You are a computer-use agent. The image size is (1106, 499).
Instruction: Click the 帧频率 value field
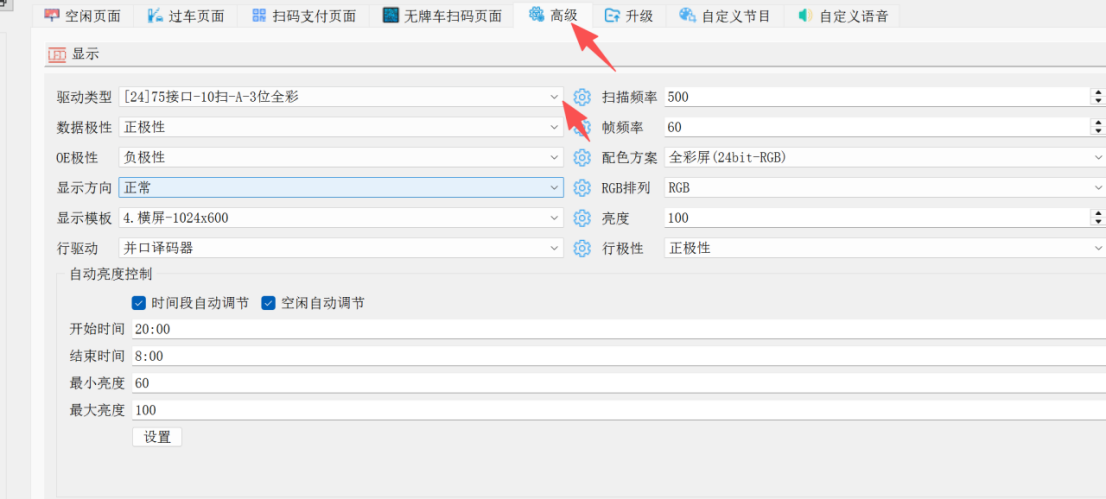[877, 127]
